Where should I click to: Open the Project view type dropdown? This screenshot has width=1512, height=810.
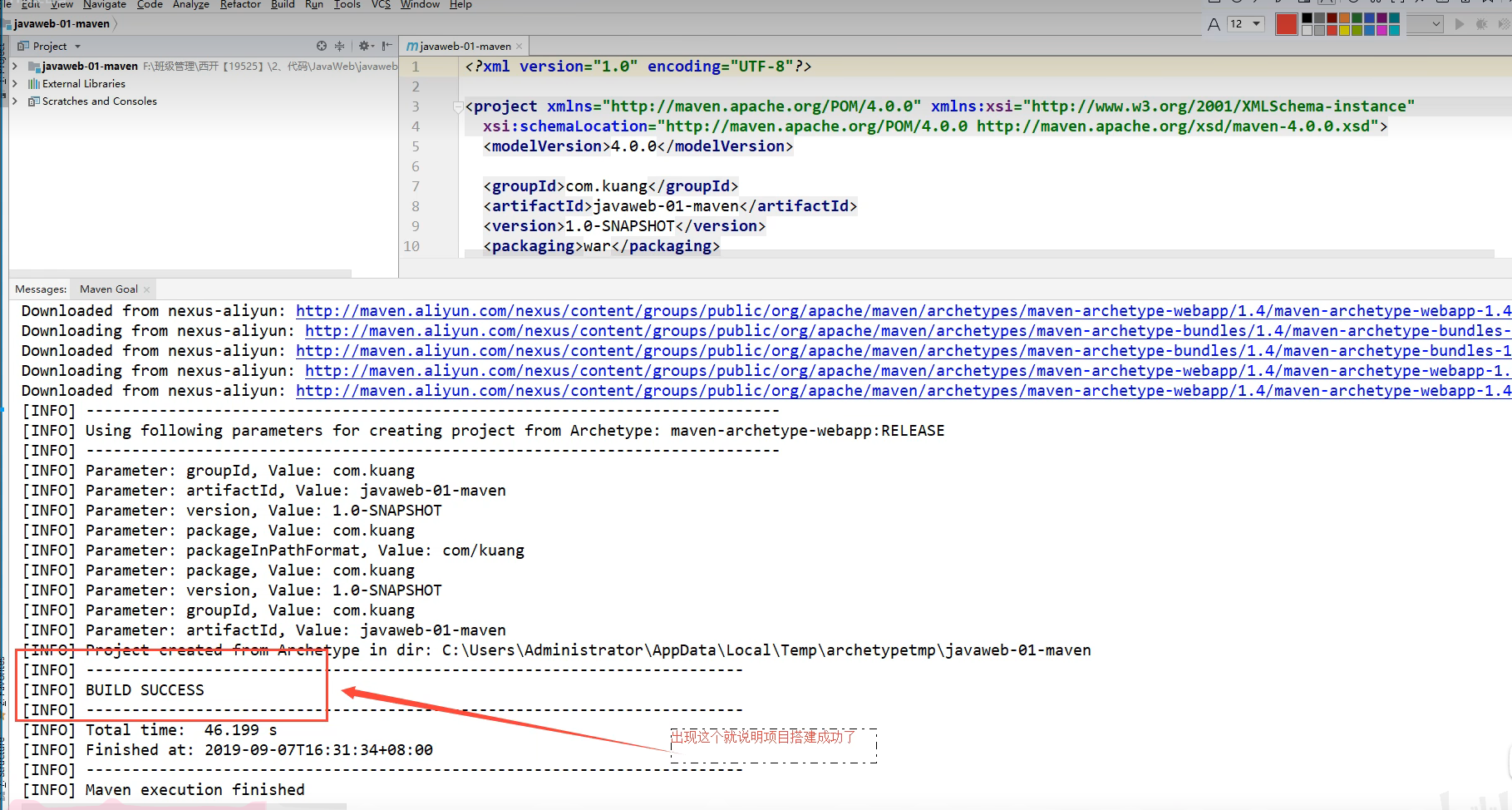coord(77,47)
